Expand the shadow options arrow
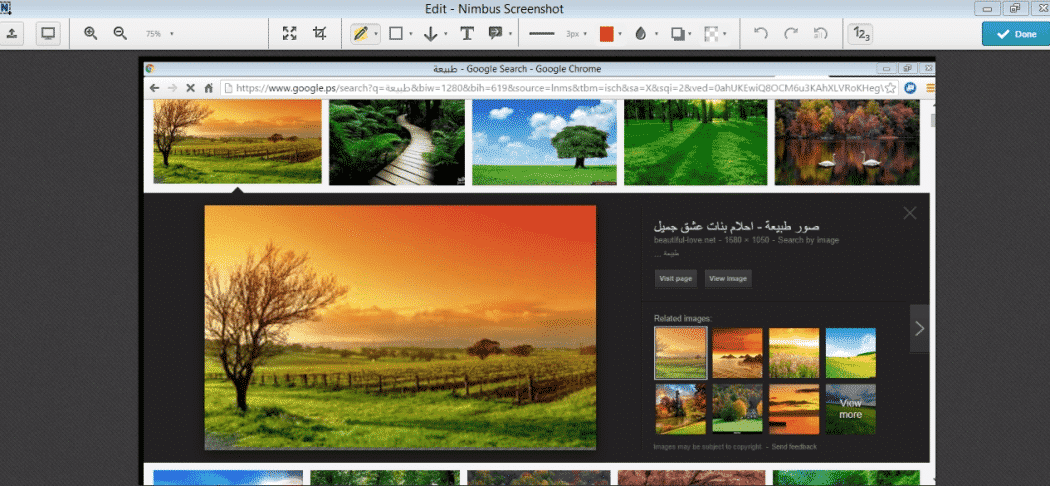Viewport: 1050px width, 486px height. click(690, 34)
